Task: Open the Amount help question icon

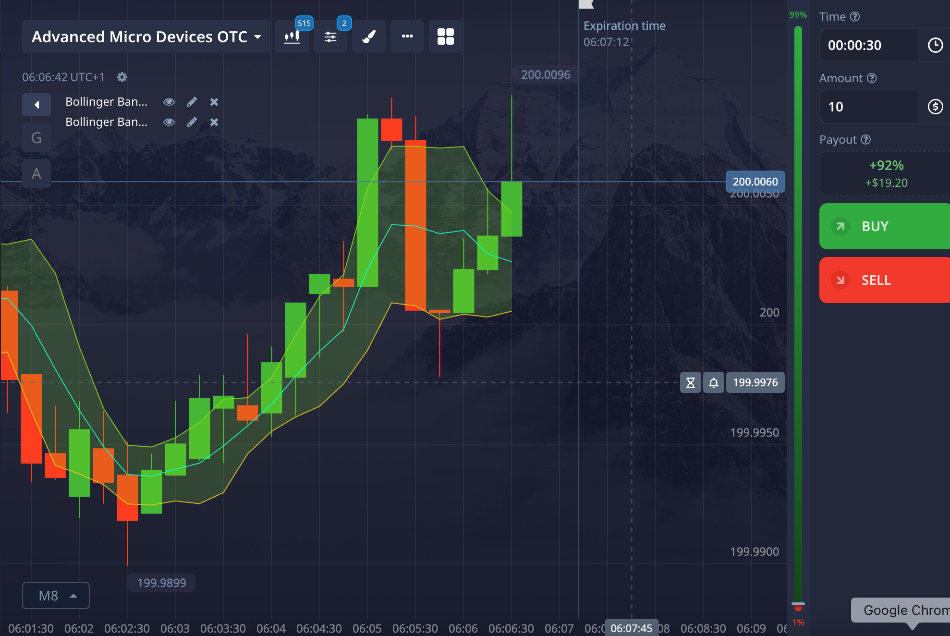Action: tap(872, 78)
